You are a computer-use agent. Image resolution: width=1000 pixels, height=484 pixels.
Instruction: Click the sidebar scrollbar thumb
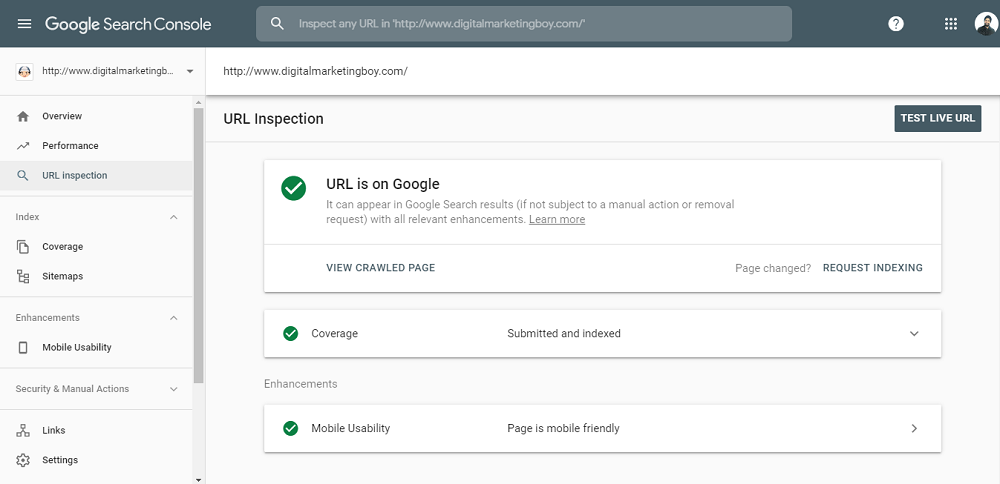point(198,246)
